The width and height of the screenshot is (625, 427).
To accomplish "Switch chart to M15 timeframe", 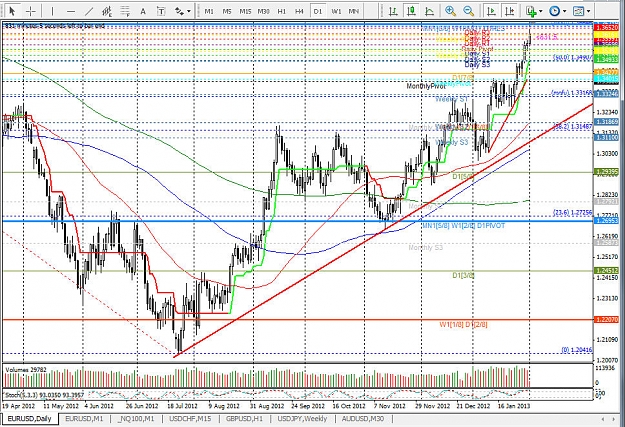I will pos(245,11).
